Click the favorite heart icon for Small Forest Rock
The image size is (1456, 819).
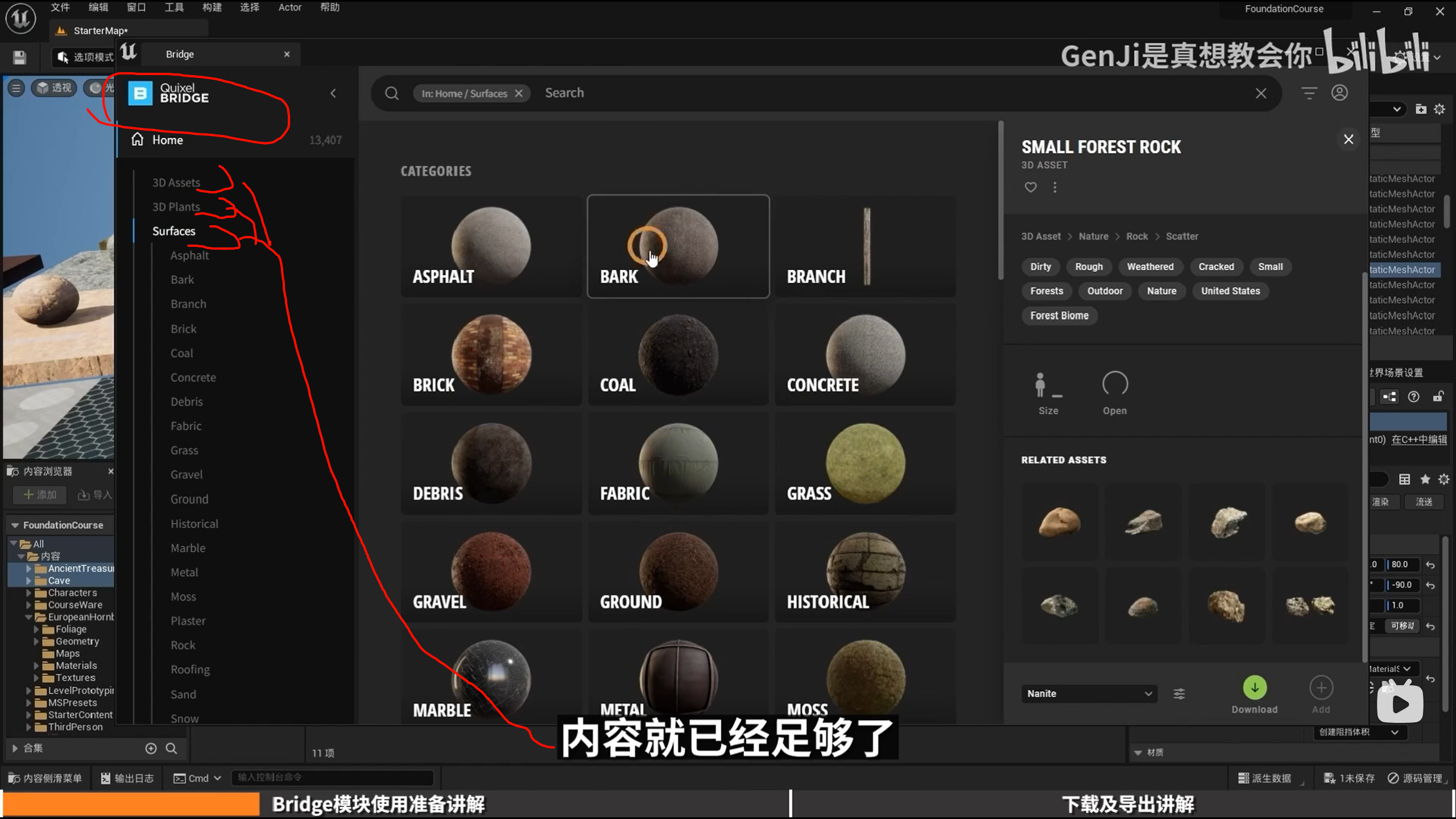click(1031, 187)
